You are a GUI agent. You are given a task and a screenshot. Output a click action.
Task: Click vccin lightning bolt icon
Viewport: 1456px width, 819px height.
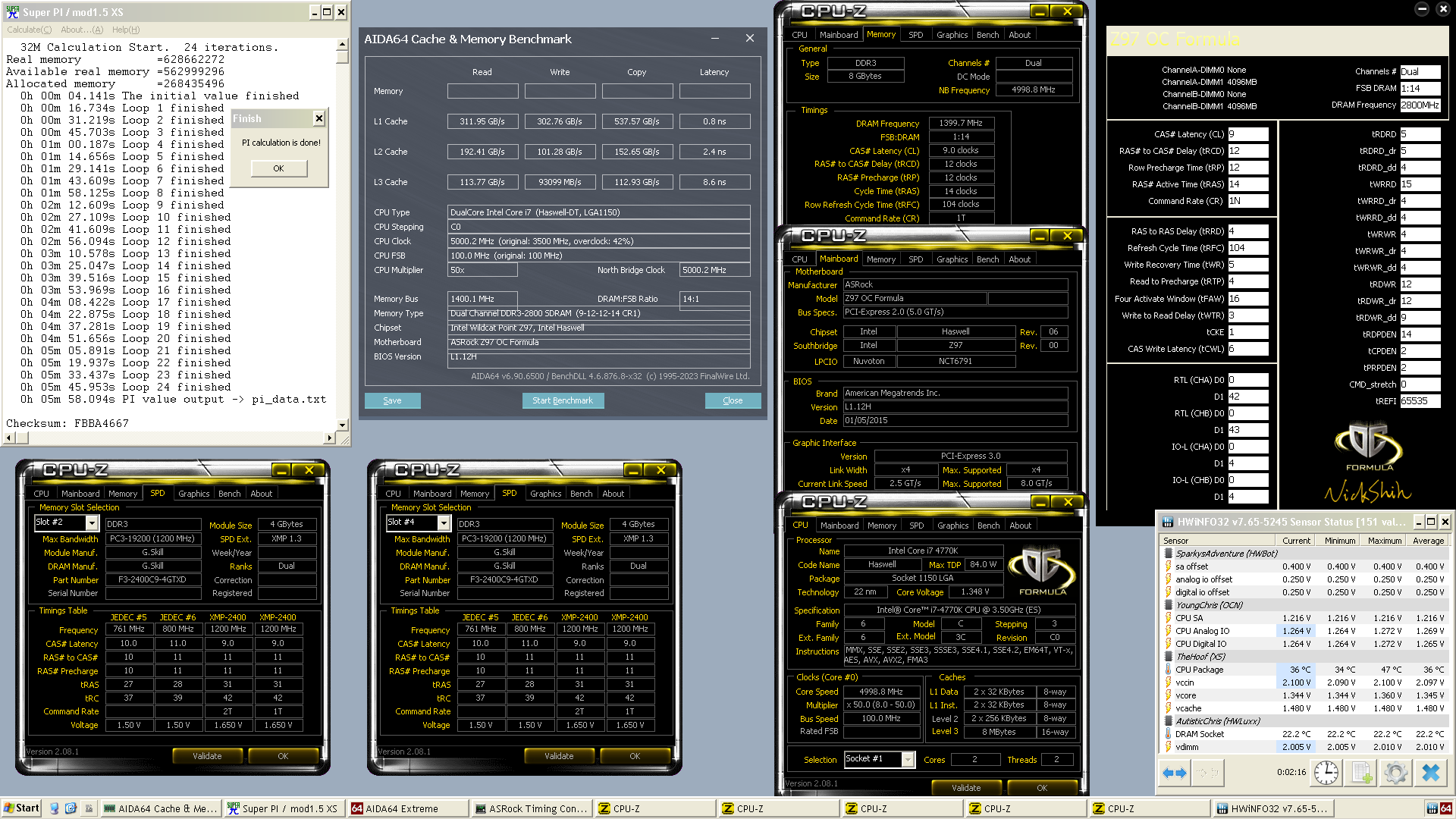(x=1169, y=682)
